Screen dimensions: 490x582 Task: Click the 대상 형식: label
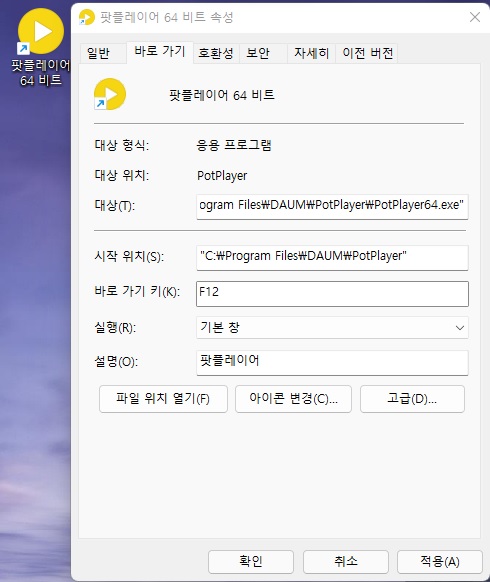[x=122, y=145]
